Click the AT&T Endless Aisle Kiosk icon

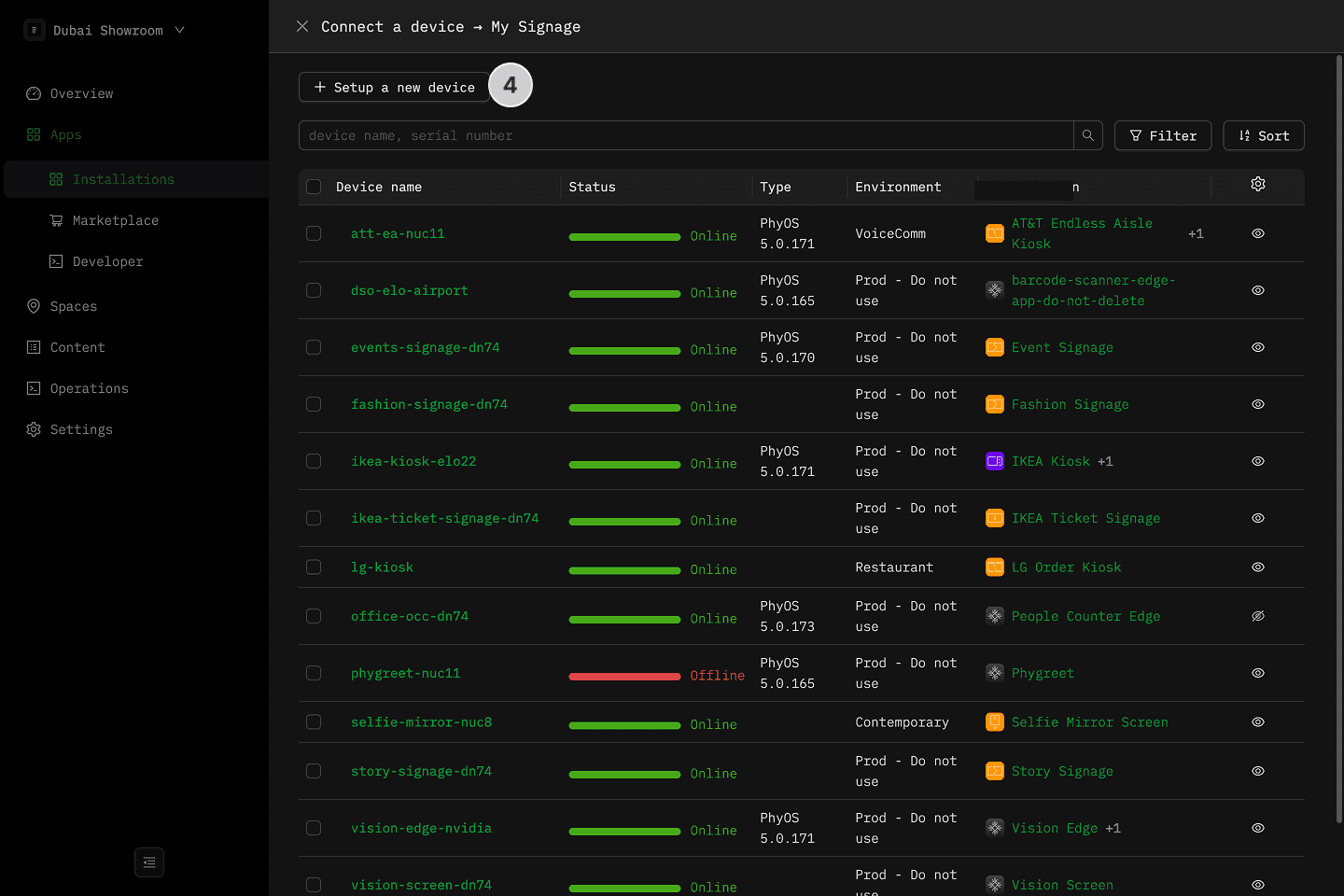click(995, 233)
